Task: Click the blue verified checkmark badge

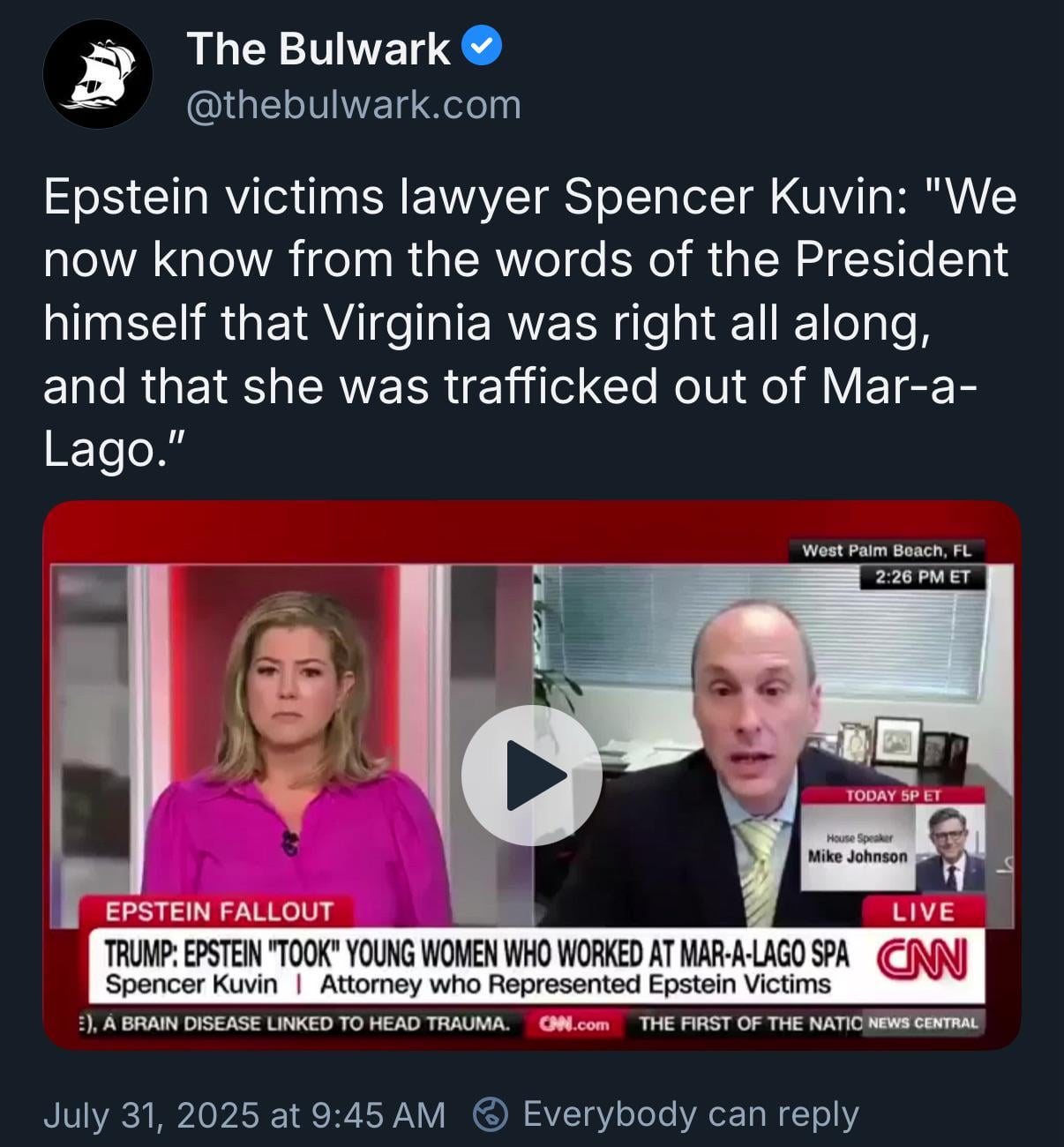Action: (x=482, y=47)
